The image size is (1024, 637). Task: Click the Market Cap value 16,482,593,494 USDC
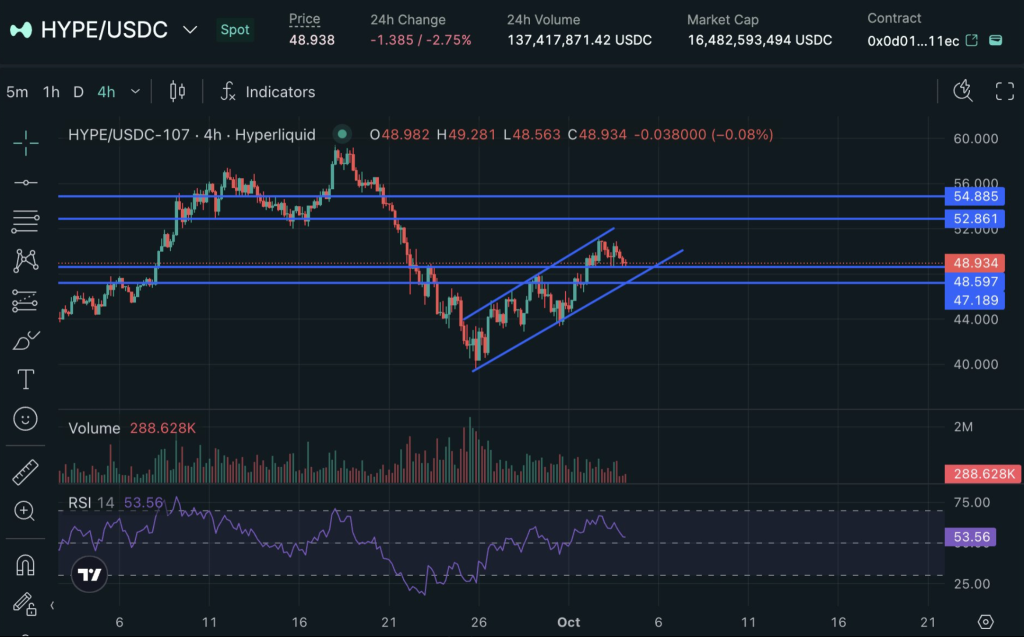(x=760, y=41)
